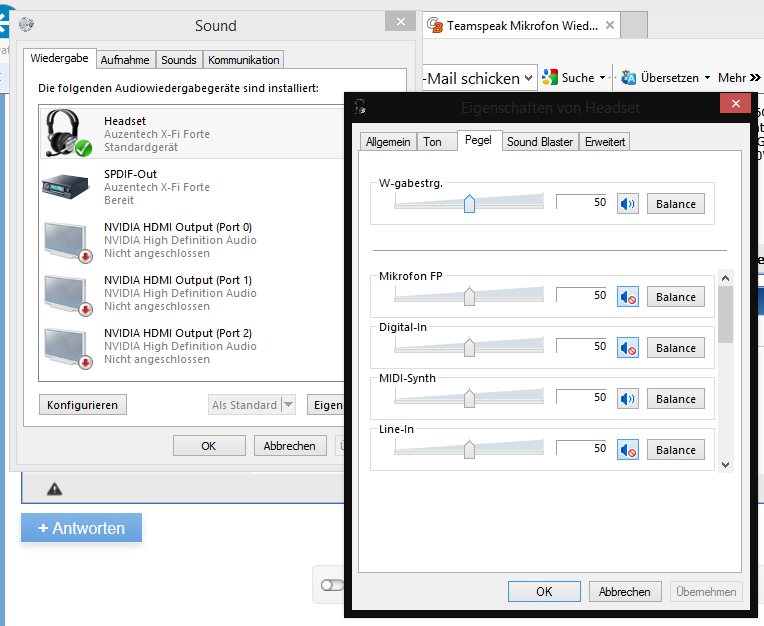Click the warning triangle icon
The height and width of the screenshot is (626, 764).
coord(55,489)
